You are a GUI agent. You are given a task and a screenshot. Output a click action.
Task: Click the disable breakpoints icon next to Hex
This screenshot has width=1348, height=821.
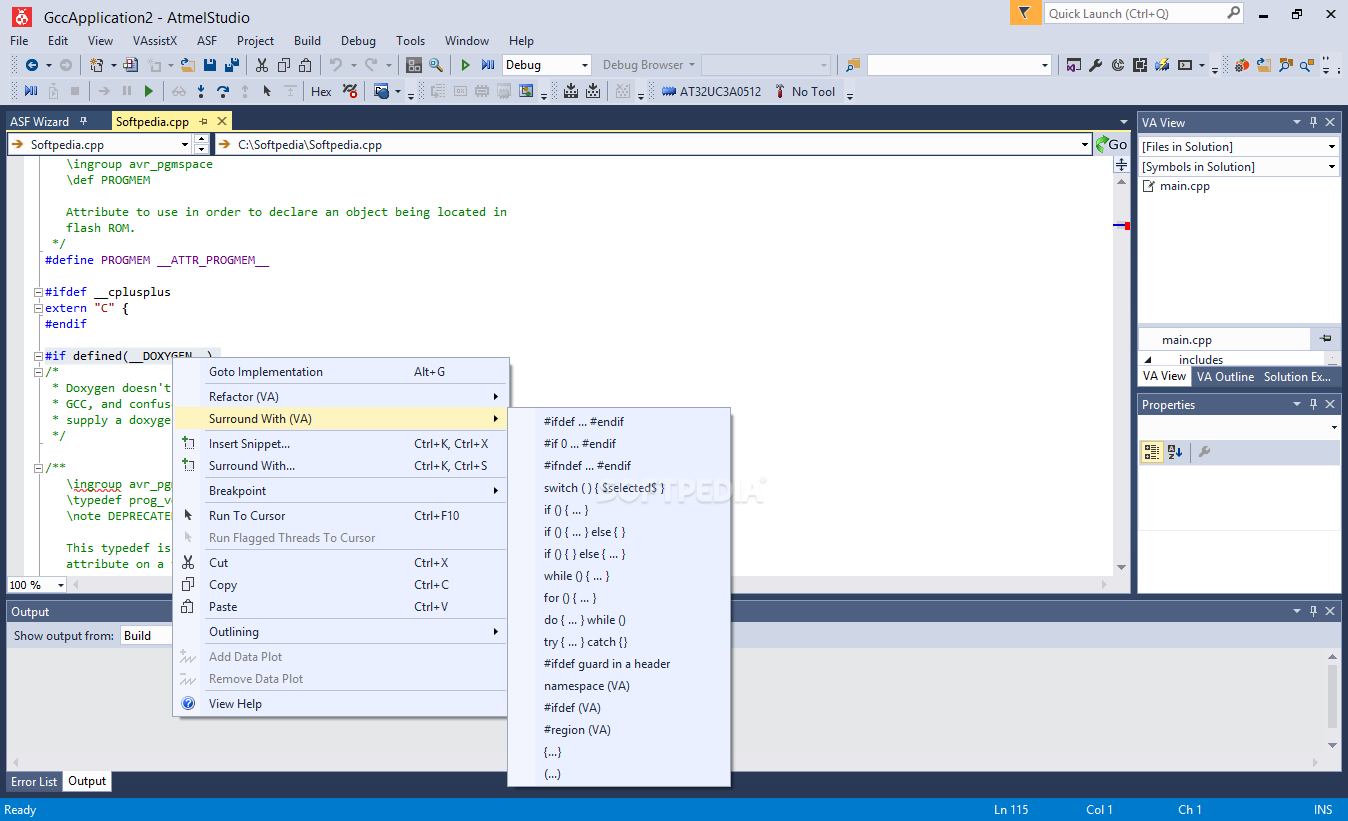[x=350, y=91]
